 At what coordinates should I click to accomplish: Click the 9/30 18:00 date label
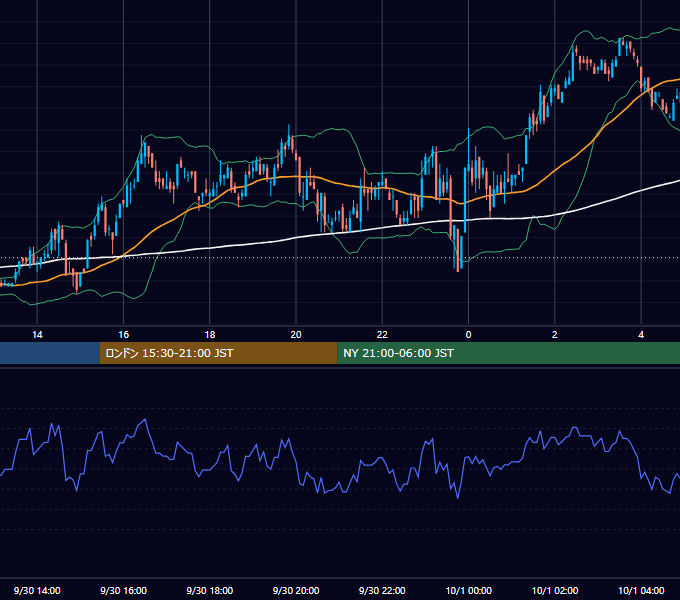pos(210,590)
